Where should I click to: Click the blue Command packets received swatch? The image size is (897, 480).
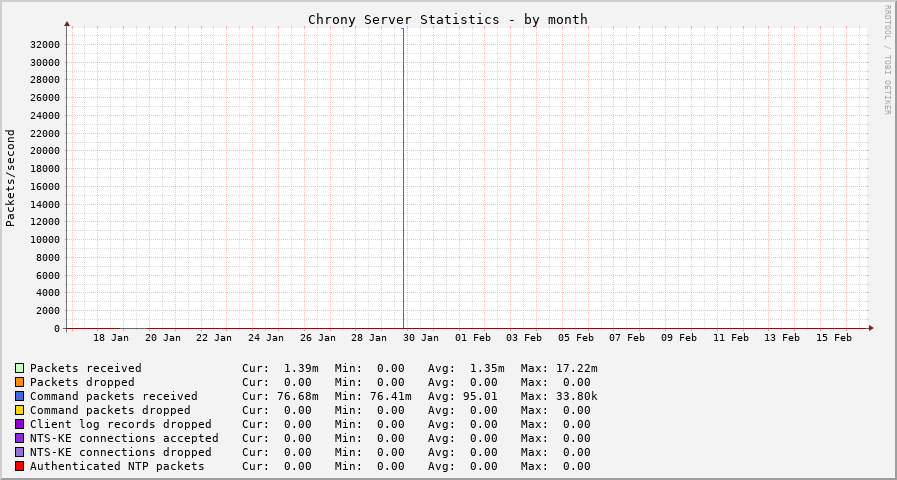(19, 396)
